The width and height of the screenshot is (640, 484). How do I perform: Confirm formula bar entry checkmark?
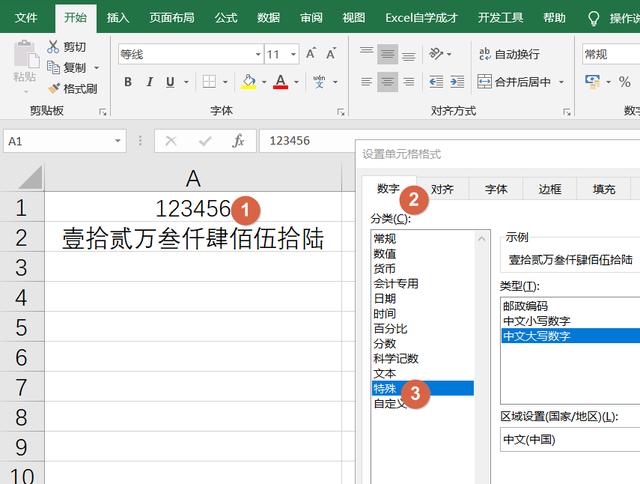[204, 141]
